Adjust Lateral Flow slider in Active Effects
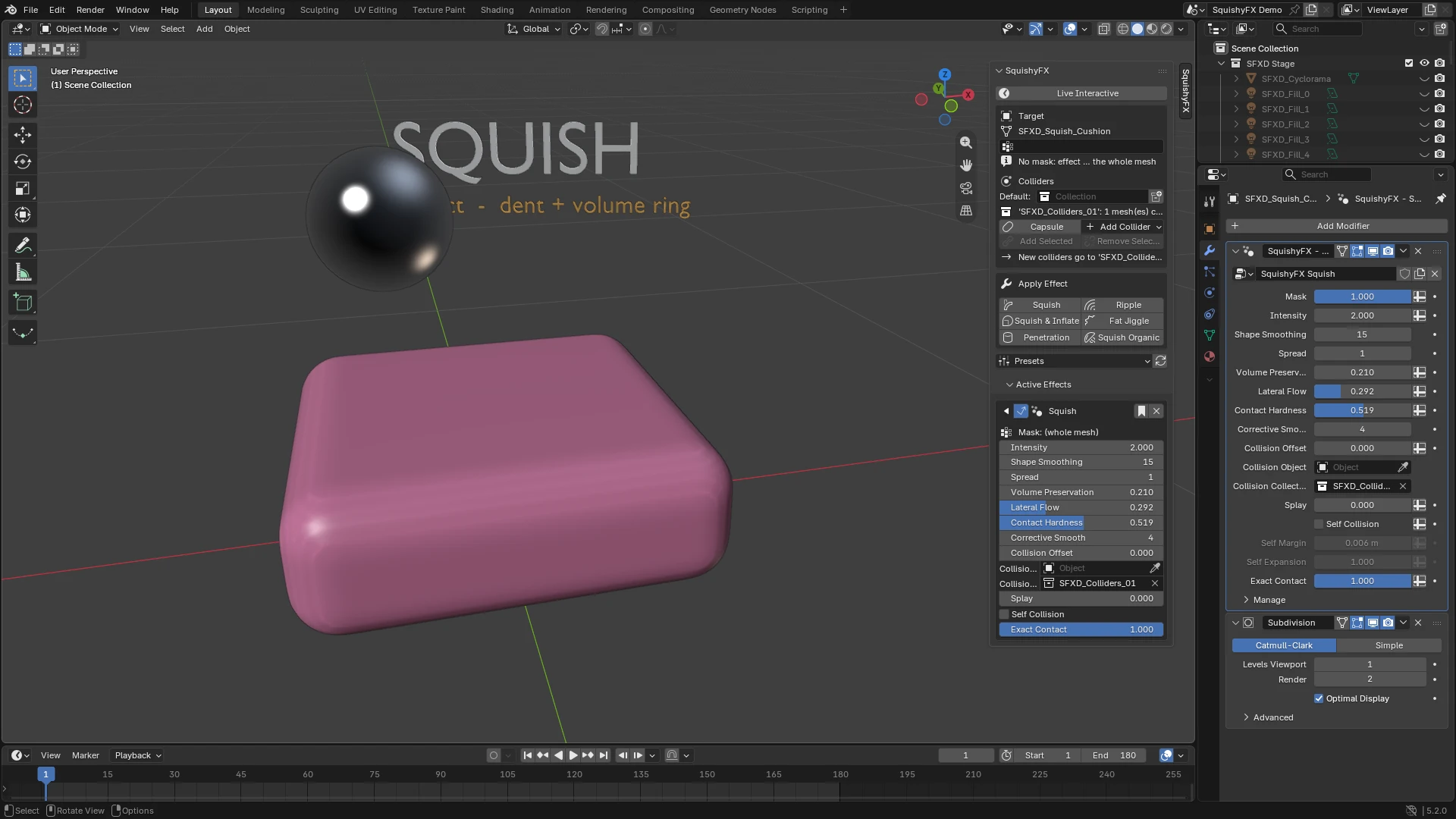 click(1081, 507)
